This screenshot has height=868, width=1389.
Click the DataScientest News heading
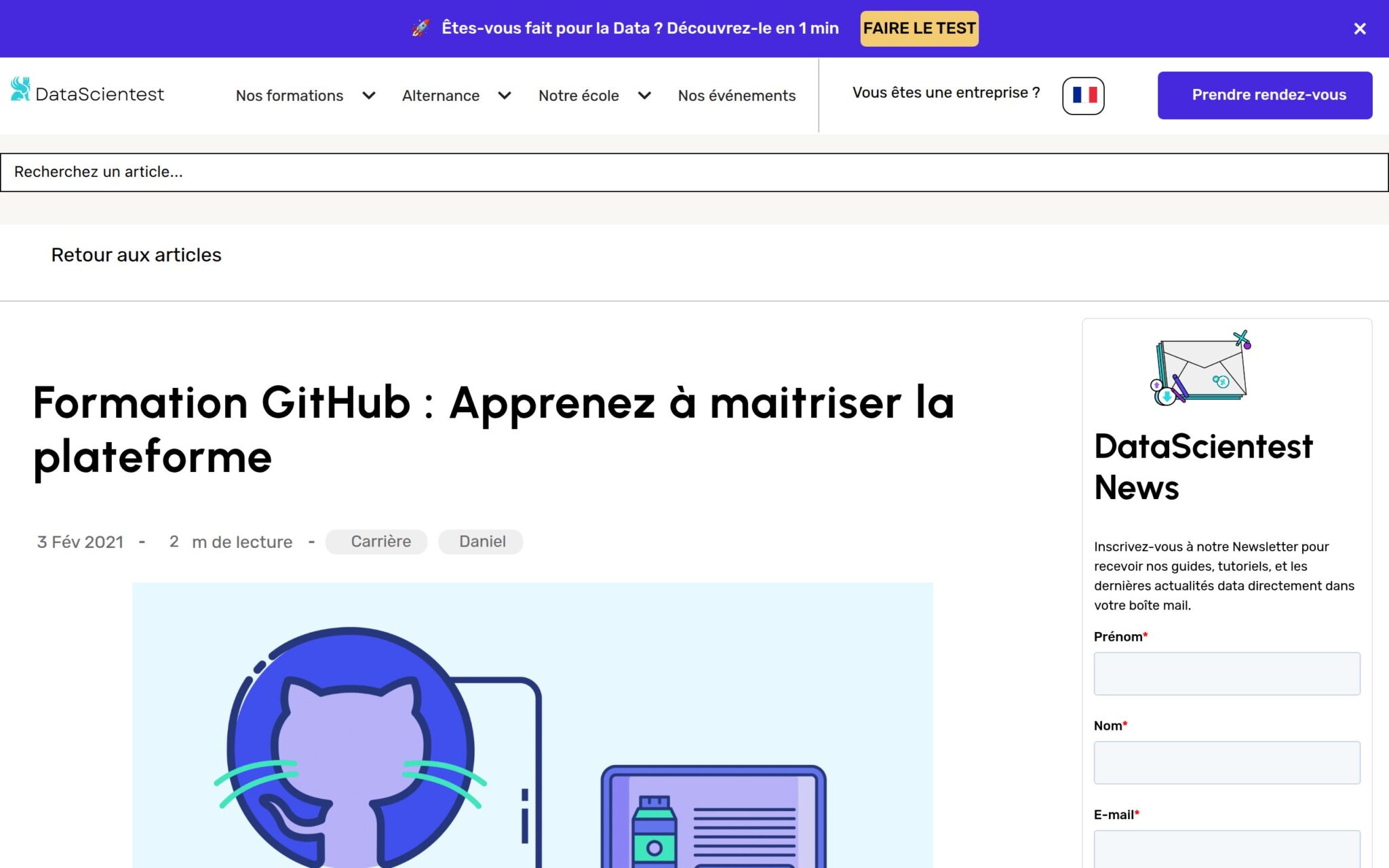point(1203,467)
